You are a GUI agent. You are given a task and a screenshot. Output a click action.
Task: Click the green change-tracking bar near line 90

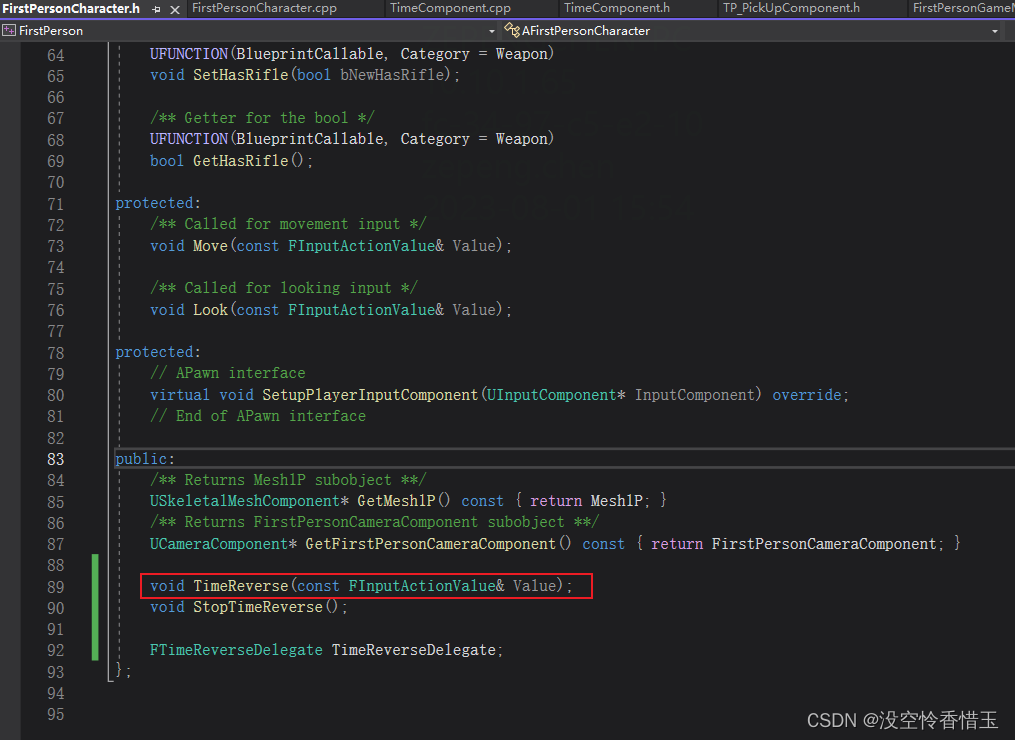click(x=95, y=607)
